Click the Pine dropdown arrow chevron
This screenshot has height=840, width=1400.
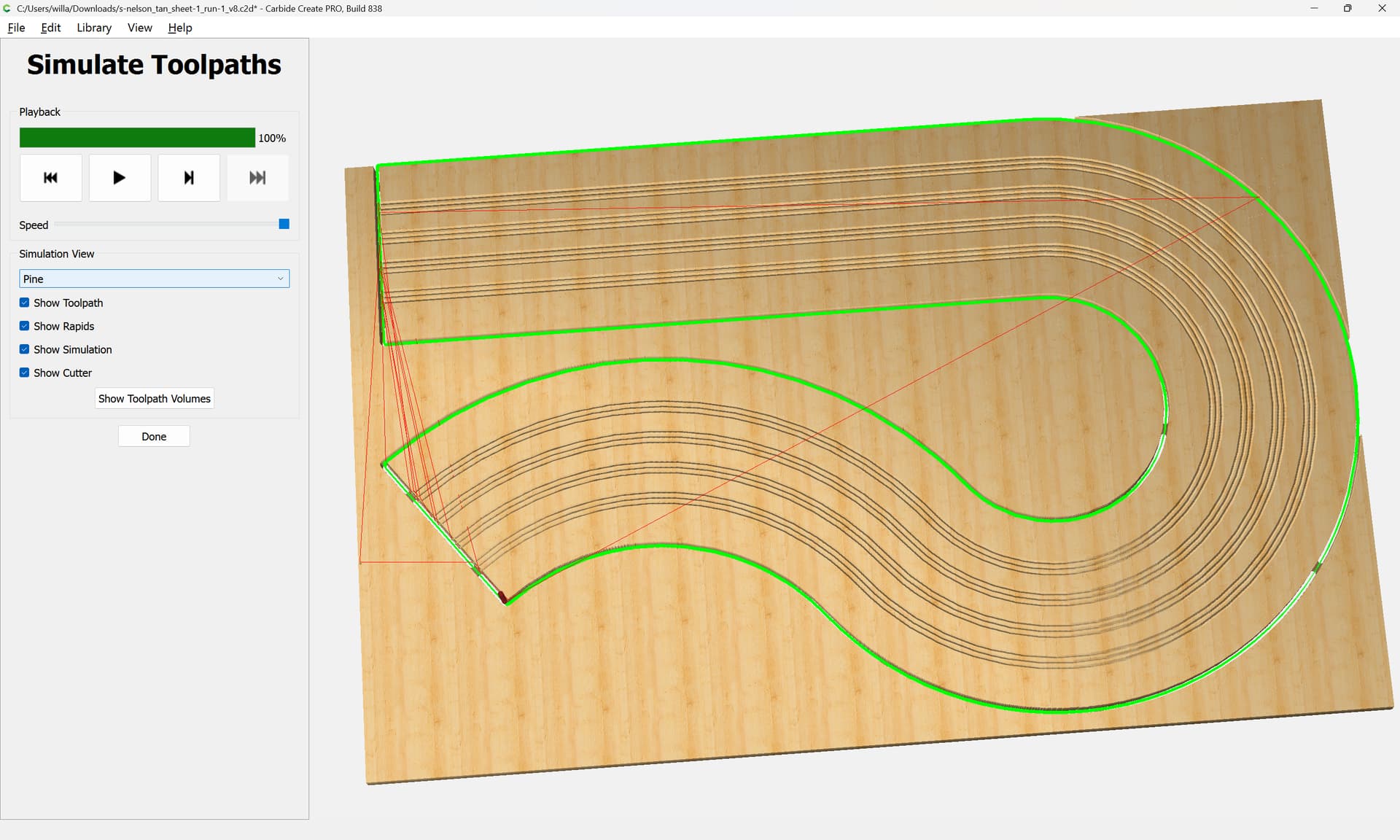tap(280, 279)
